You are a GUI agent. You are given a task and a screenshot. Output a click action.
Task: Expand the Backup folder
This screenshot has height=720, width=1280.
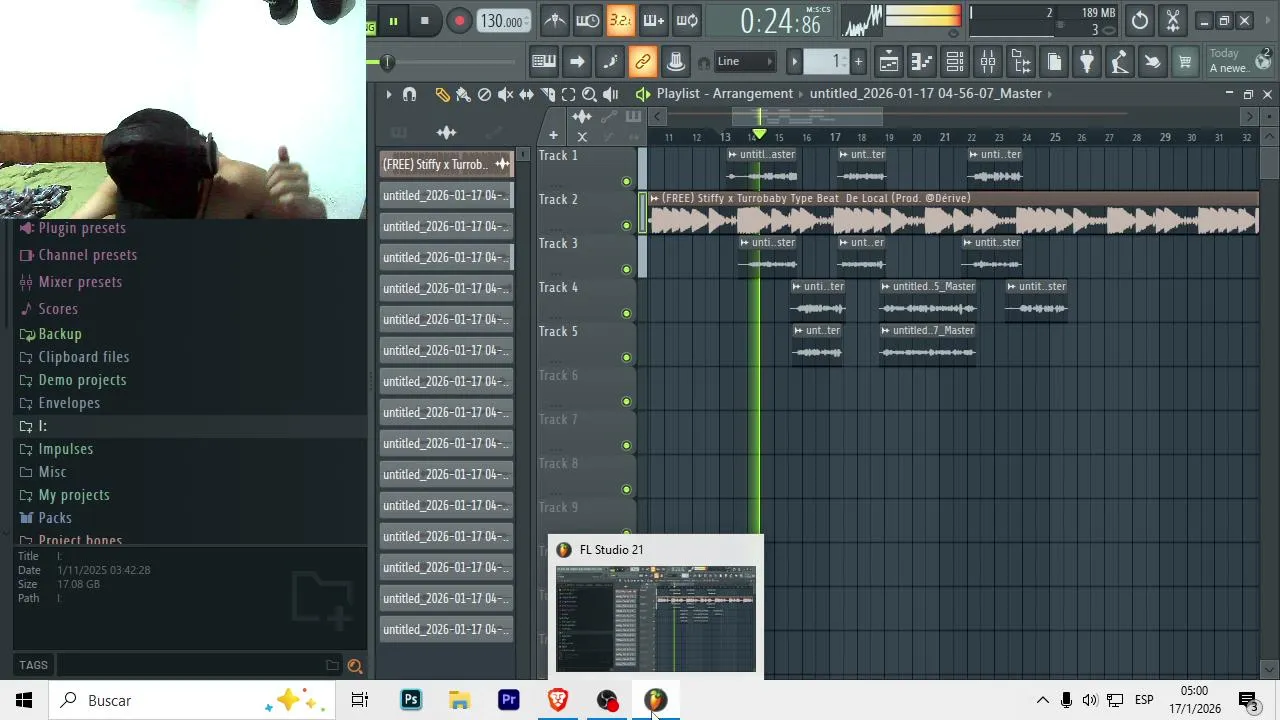tap(60, 334)
